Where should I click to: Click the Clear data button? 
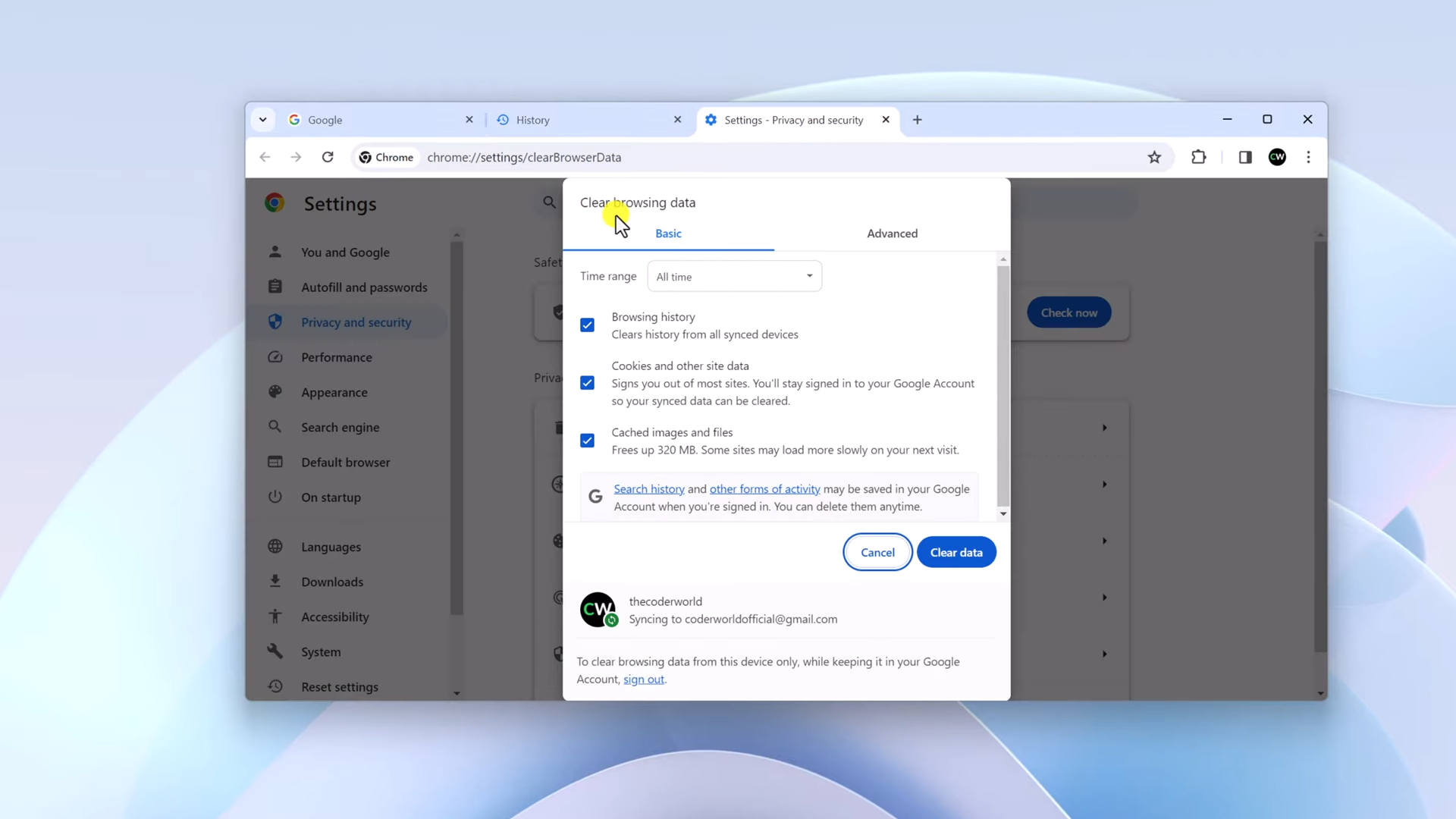coord(956,551)
